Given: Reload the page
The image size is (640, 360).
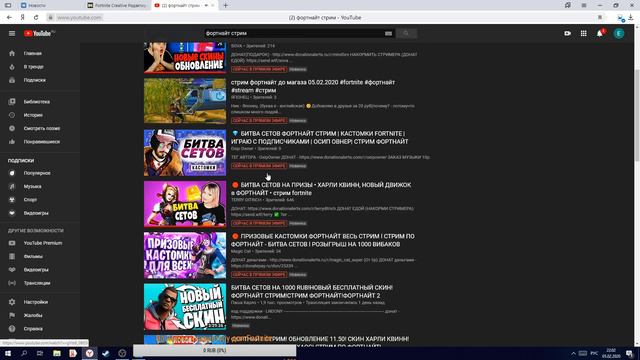Looking at the screenshot, I should click(x=36, y=18).
